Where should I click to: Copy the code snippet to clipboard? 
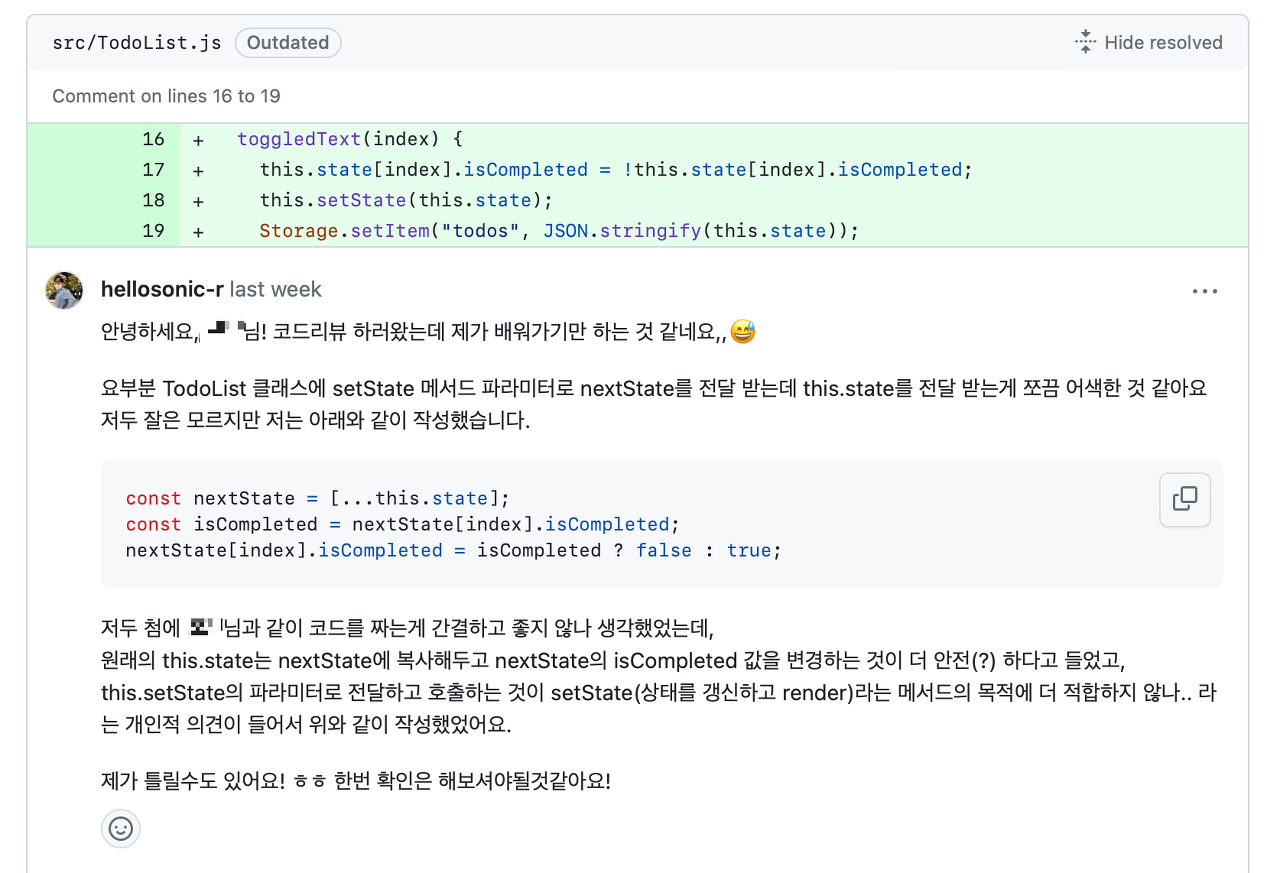point(1185,499)
